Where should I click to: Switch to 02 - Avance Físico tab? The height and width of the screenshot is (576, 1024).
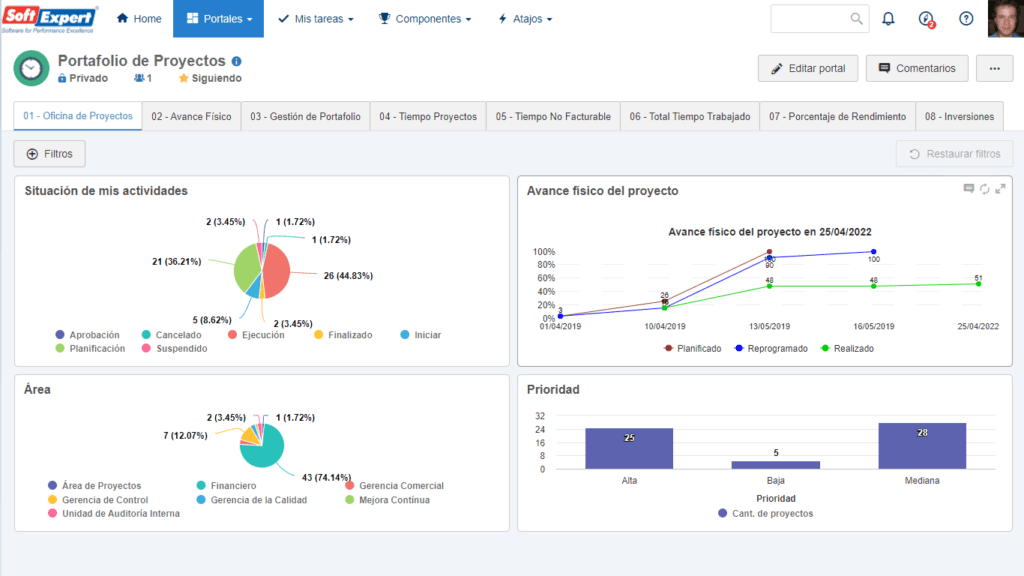191,116
